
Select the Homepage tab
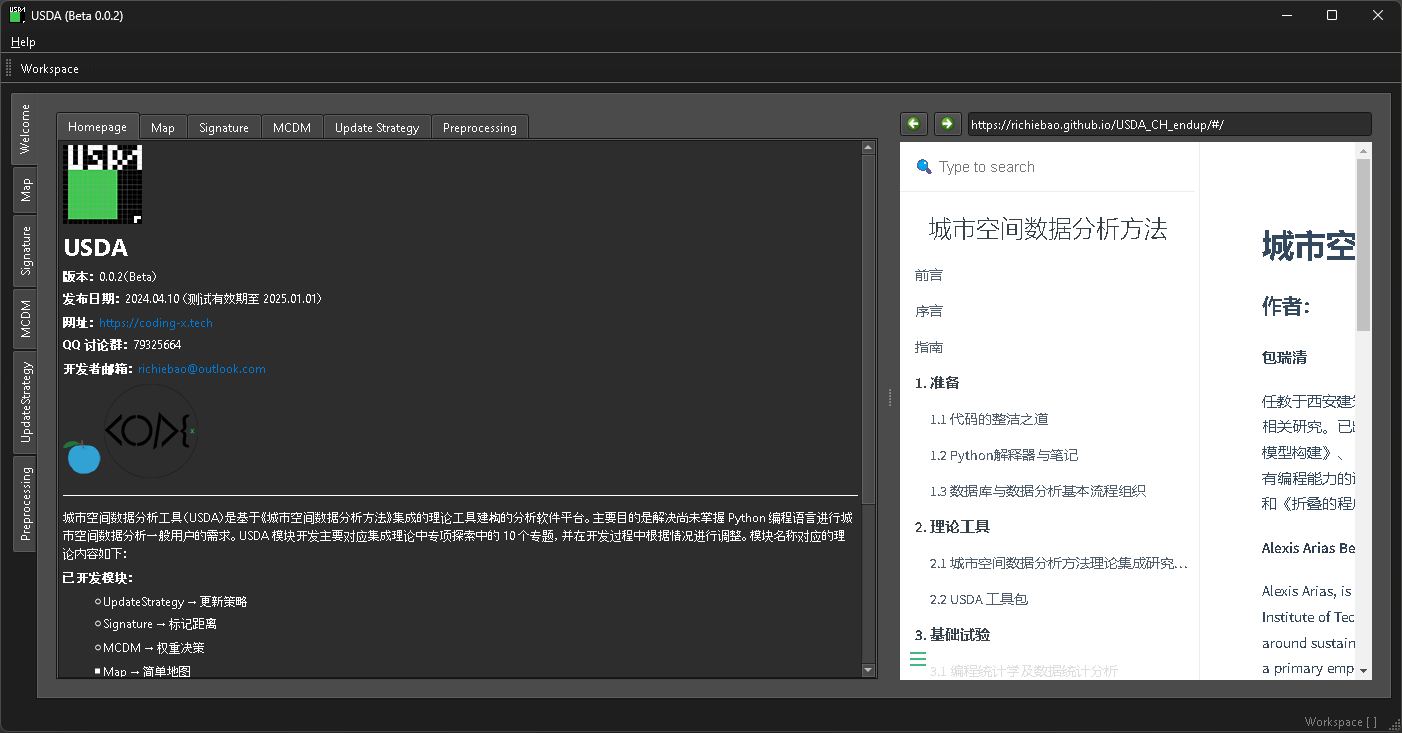98,127
